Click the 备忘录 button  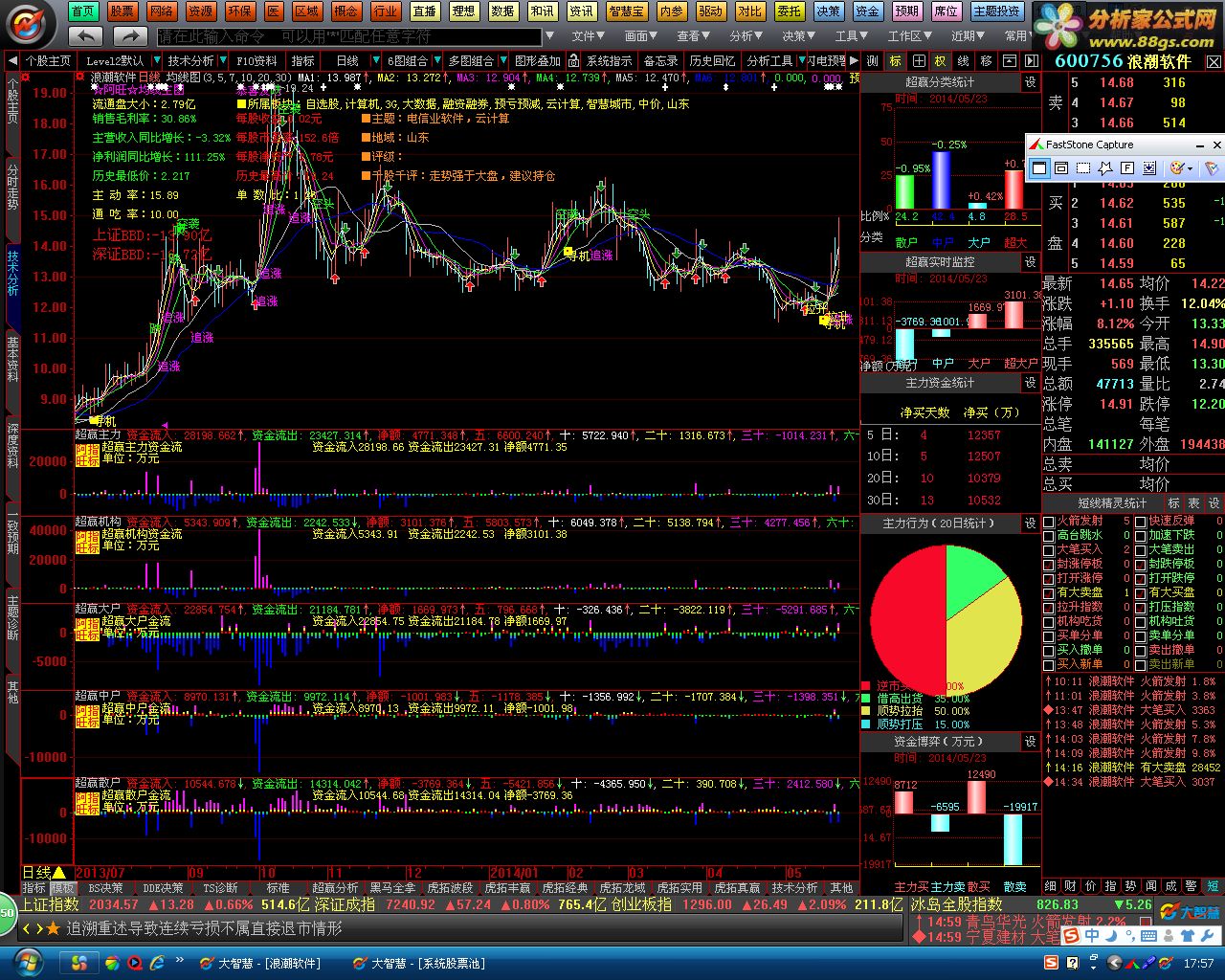point(660,60)
